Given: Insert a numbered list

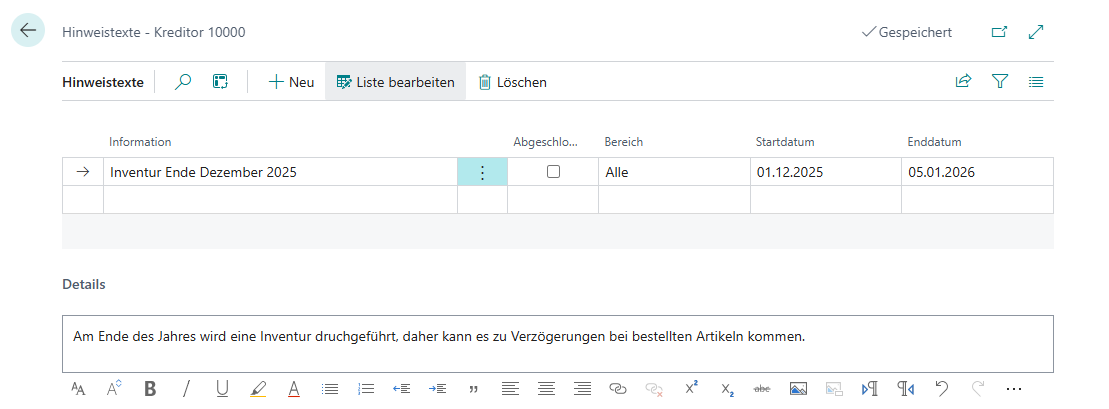Looking at the screenshot, I should coord(366,388).
